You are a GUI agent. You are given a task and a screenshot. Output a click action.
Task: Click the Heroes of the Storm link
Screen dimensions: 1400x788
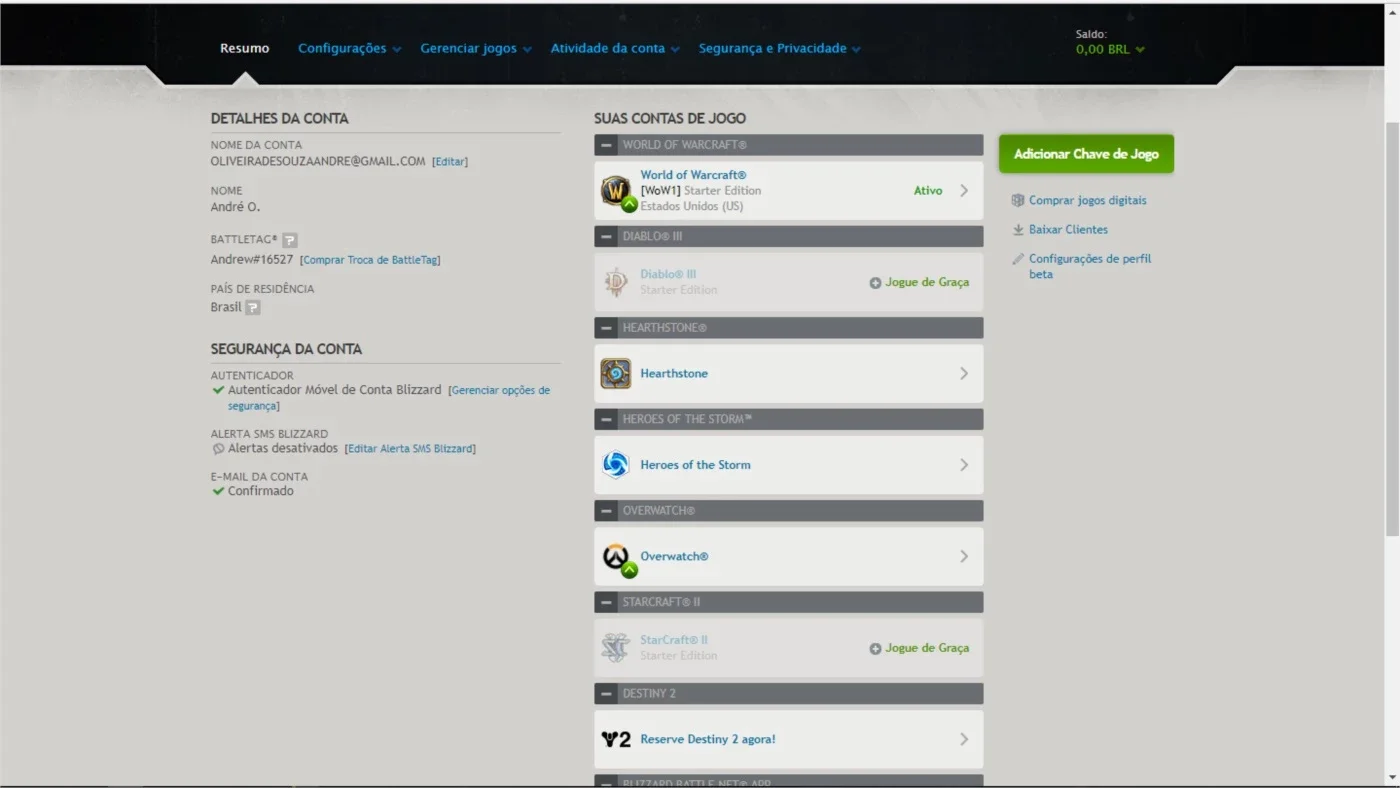click(x=695, y=465)
